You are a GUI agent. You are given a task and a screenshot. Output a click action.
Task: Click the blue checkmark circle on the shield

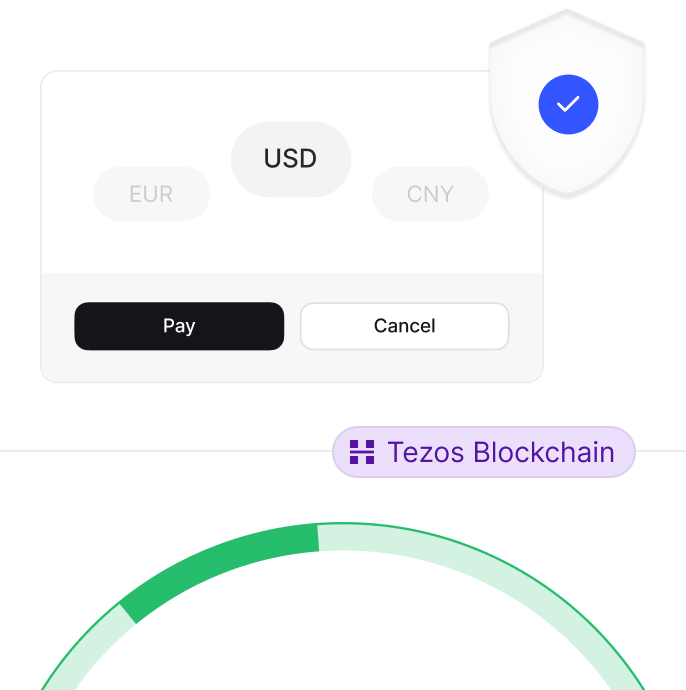pyautogui.click(x=568, y=104)
